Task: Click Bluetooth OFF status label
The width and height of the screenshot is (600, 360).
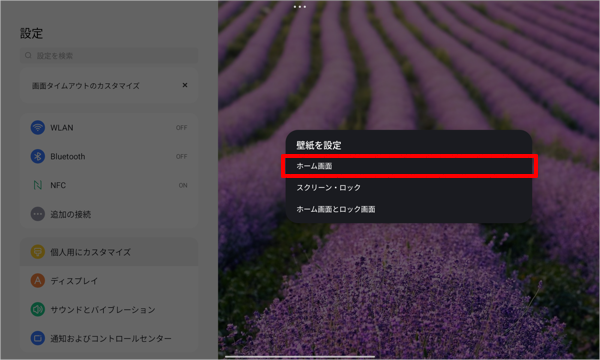Action: point(181,156)
